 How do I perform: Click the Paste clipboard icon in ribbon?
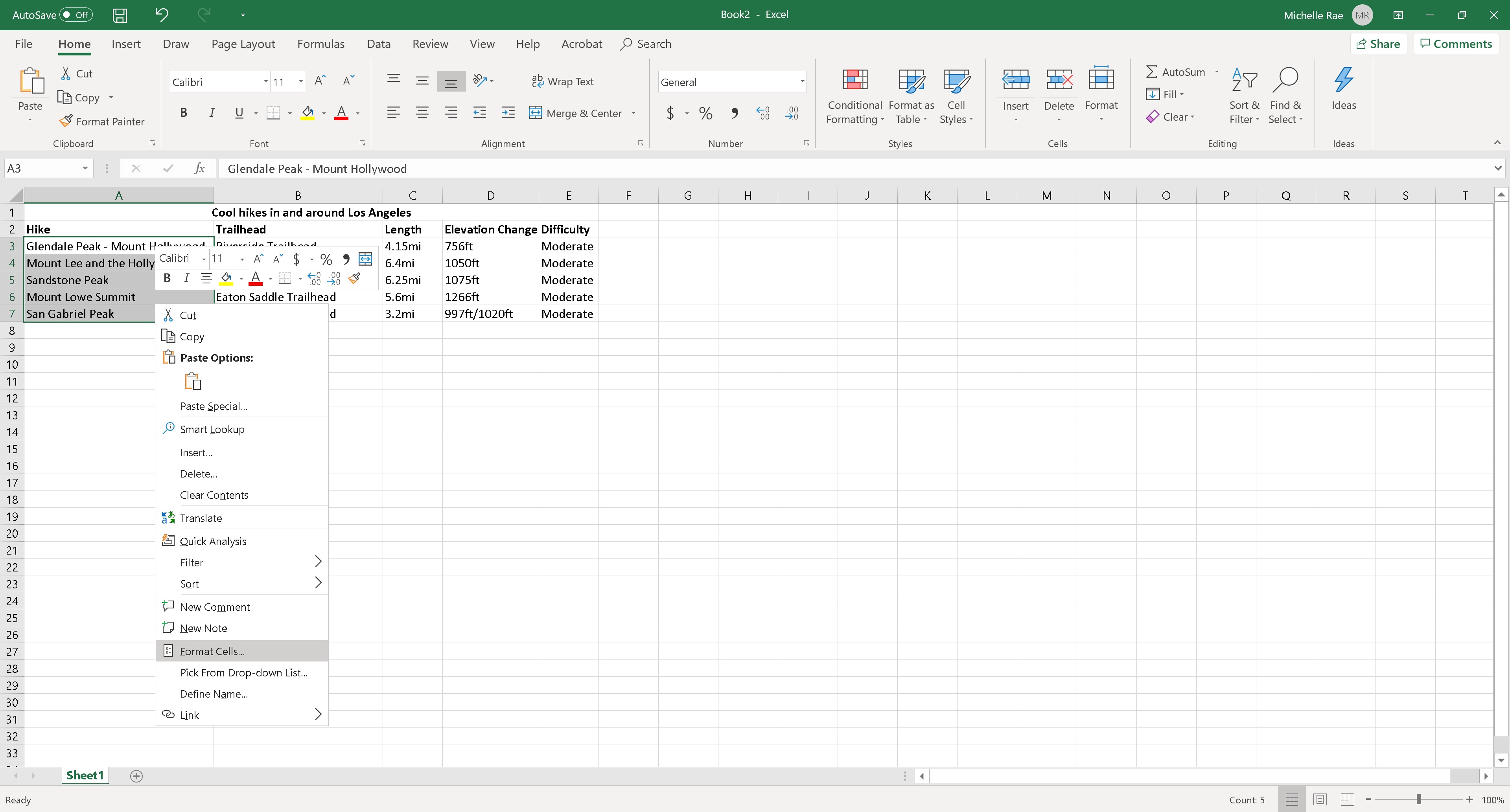(31, 81)
